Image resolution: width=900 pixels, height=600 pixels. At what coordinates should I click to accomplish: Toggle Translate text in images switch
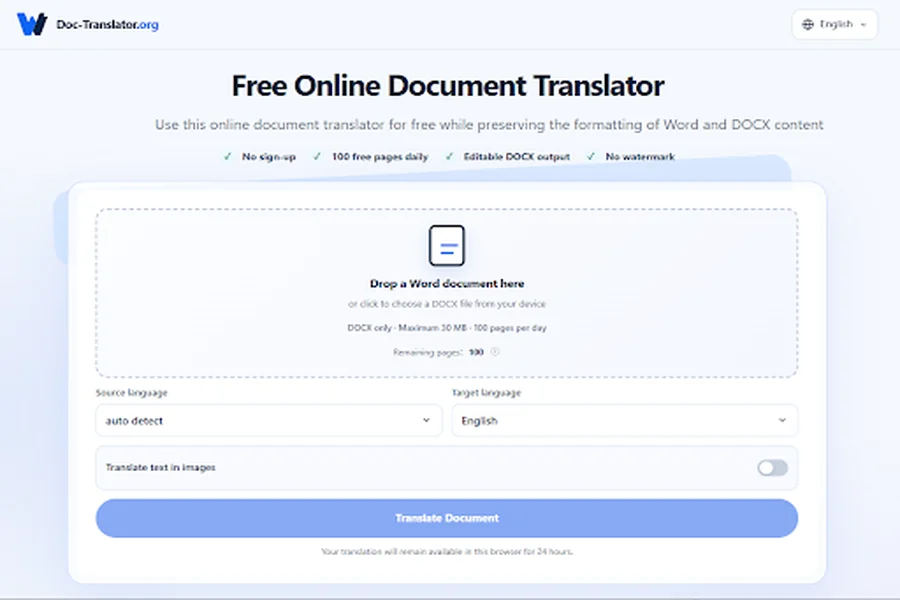pyautogui.click(x=772, y=468)
